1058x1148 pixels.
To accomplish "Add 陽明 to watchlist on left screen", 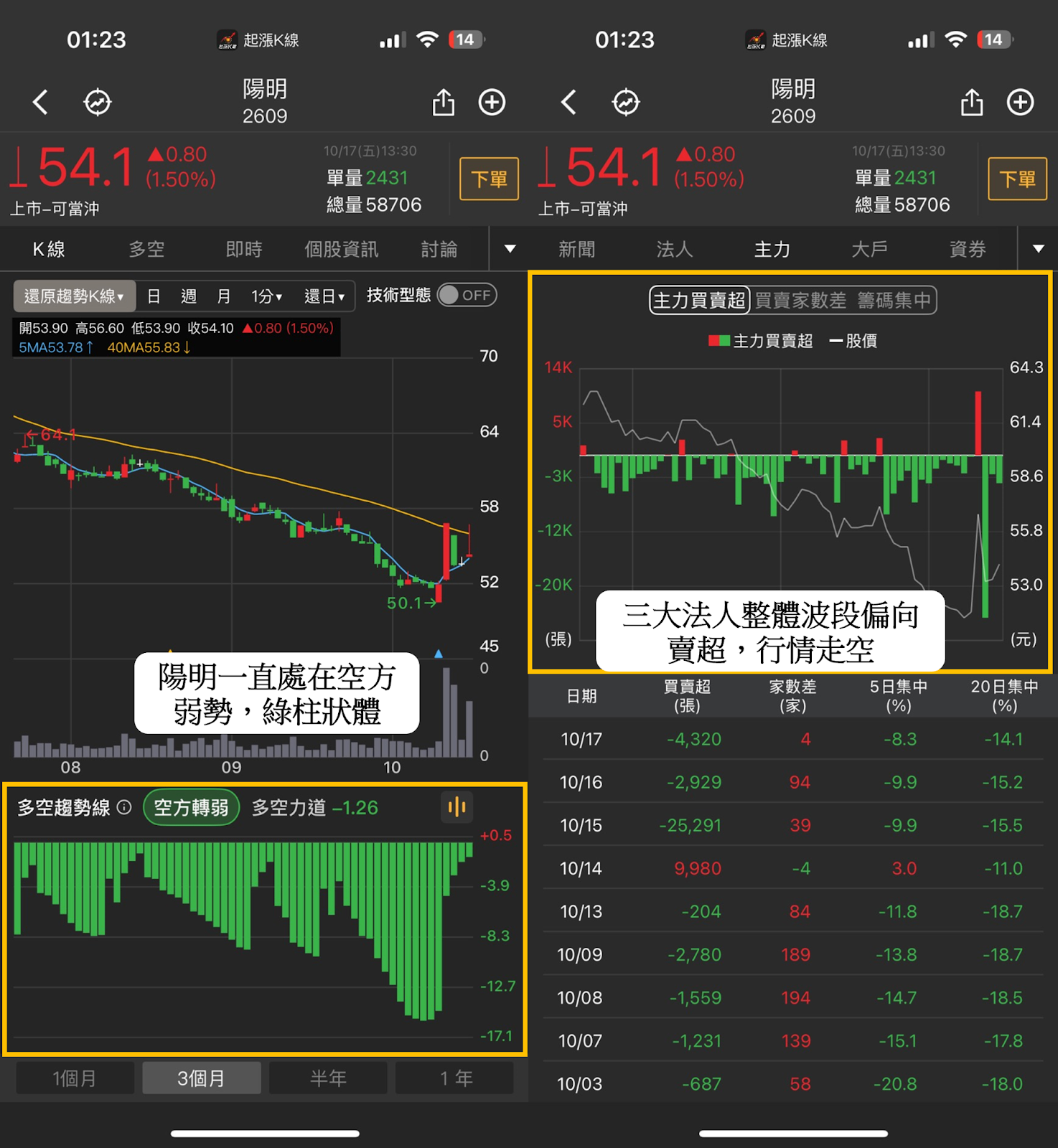I will [492, 102].
